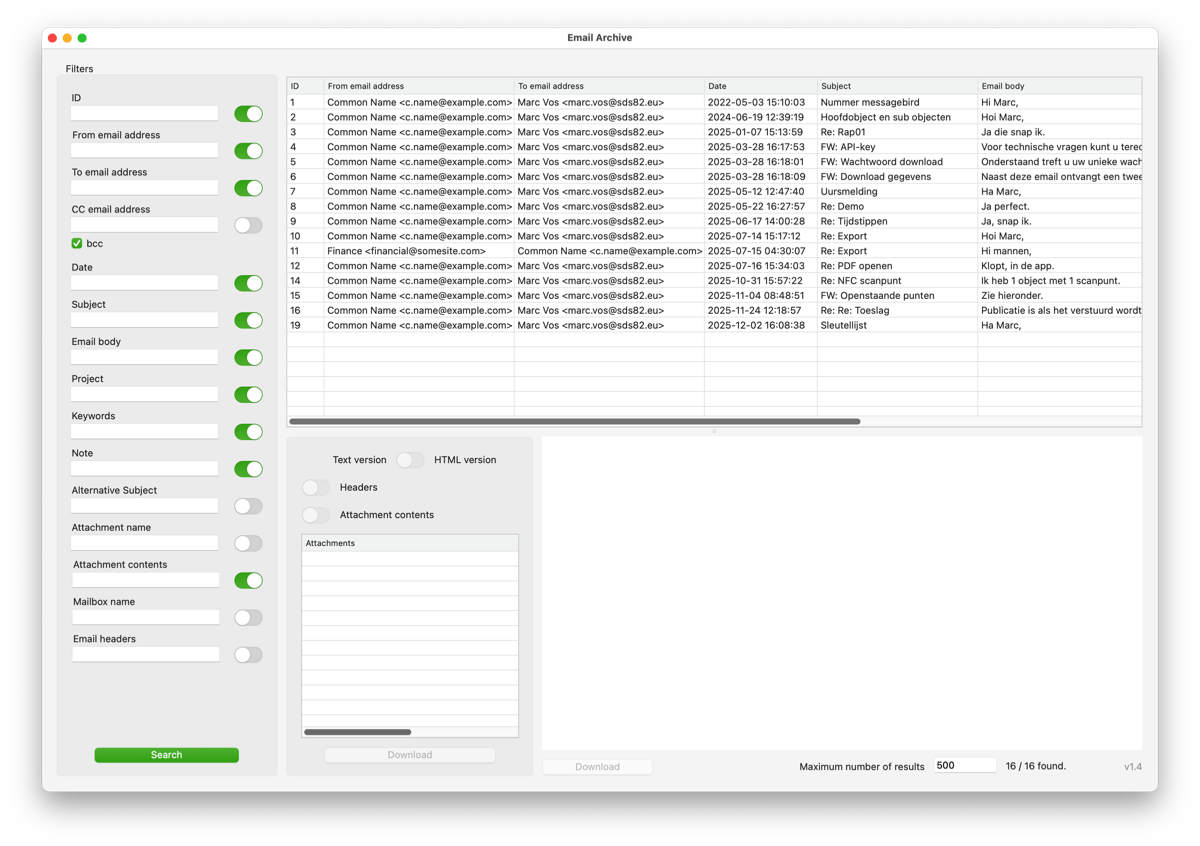This screenshot has height=846, width=1200.
Task: Click the Project filter input field
Action: [145, 393]
